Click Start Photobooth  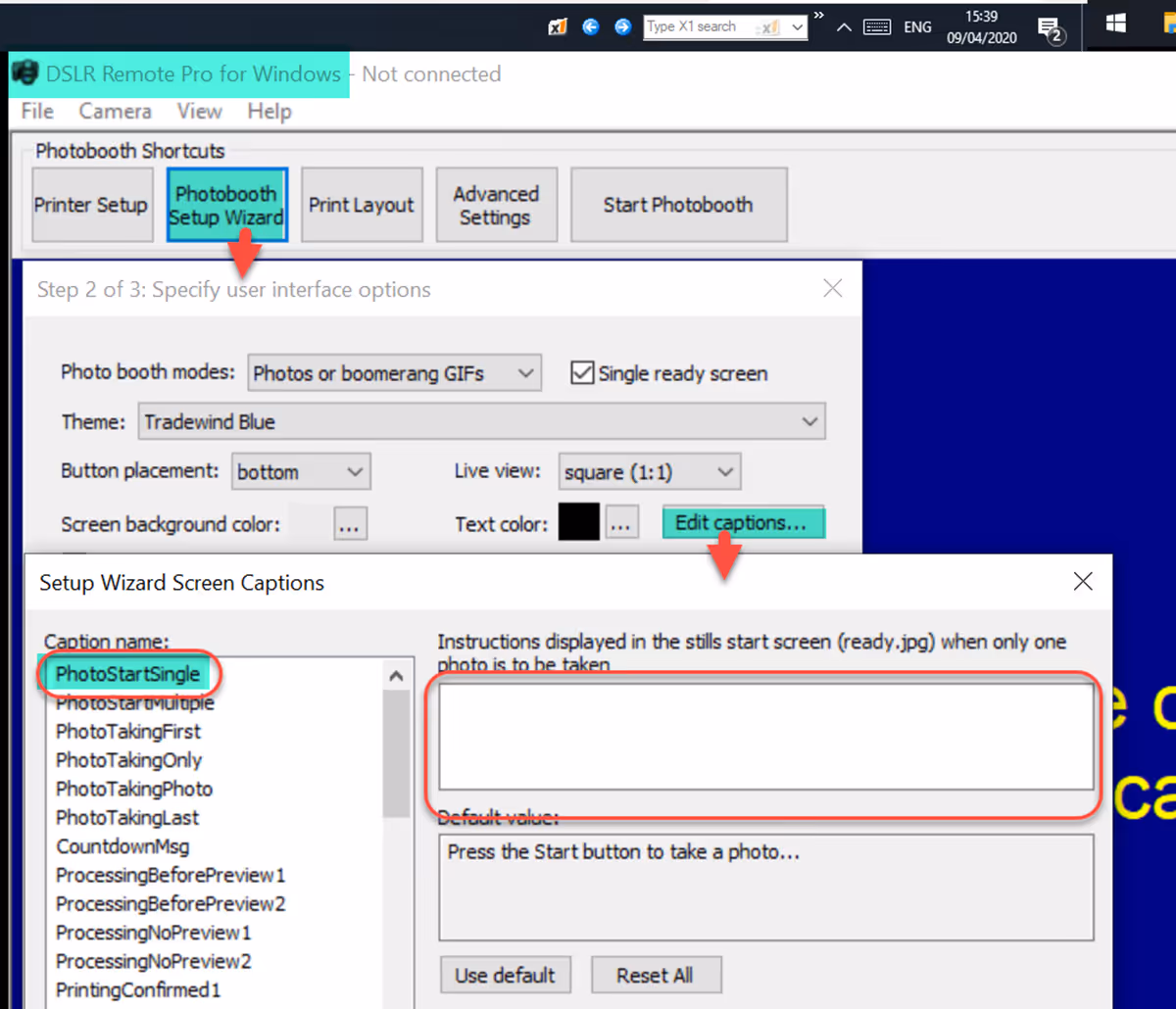pos(679,205)
